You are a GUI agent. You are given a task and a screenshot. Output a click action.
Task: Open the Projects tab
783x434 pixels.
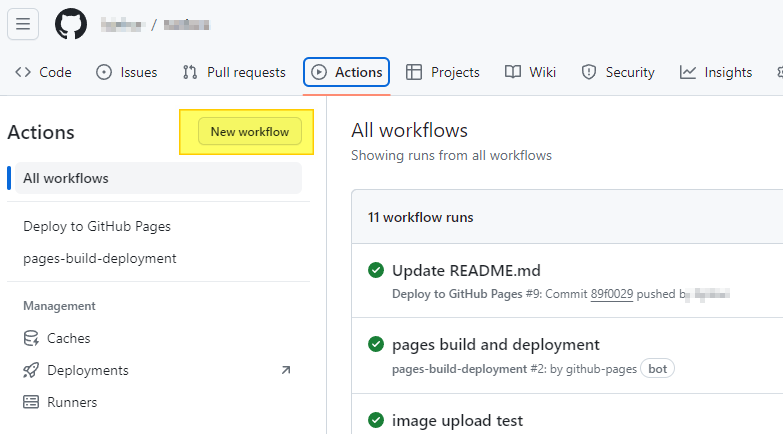click(x=442, y=72)
